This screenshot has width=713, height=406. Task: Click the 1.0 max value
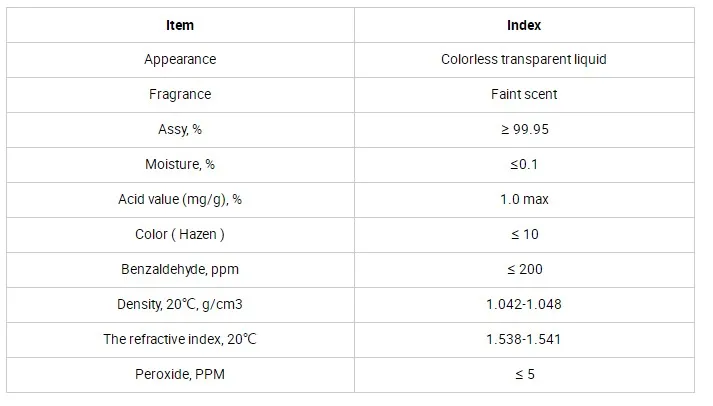click(x=523, y=199)
